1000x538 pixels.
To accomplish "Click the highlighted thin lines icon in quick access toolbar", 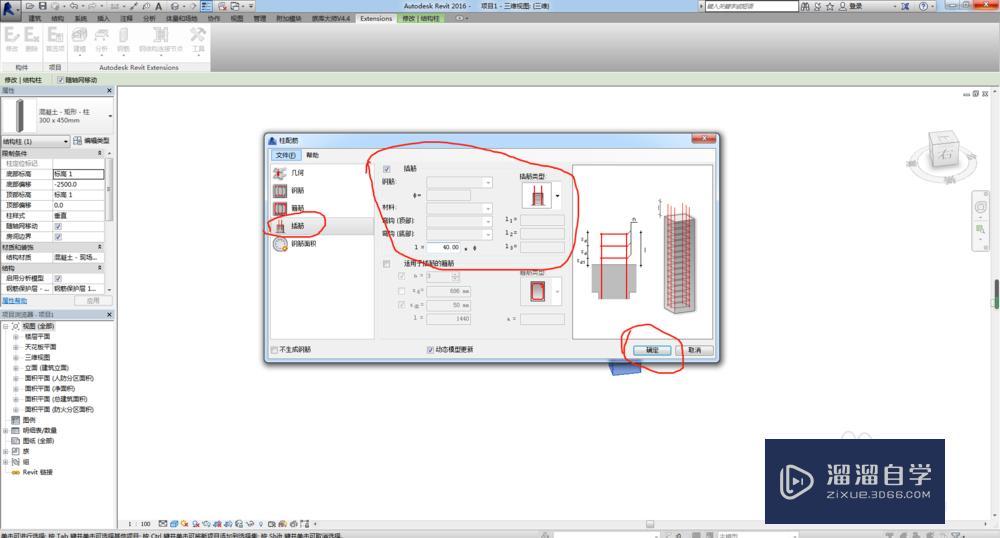I will (x=207, y=6).
